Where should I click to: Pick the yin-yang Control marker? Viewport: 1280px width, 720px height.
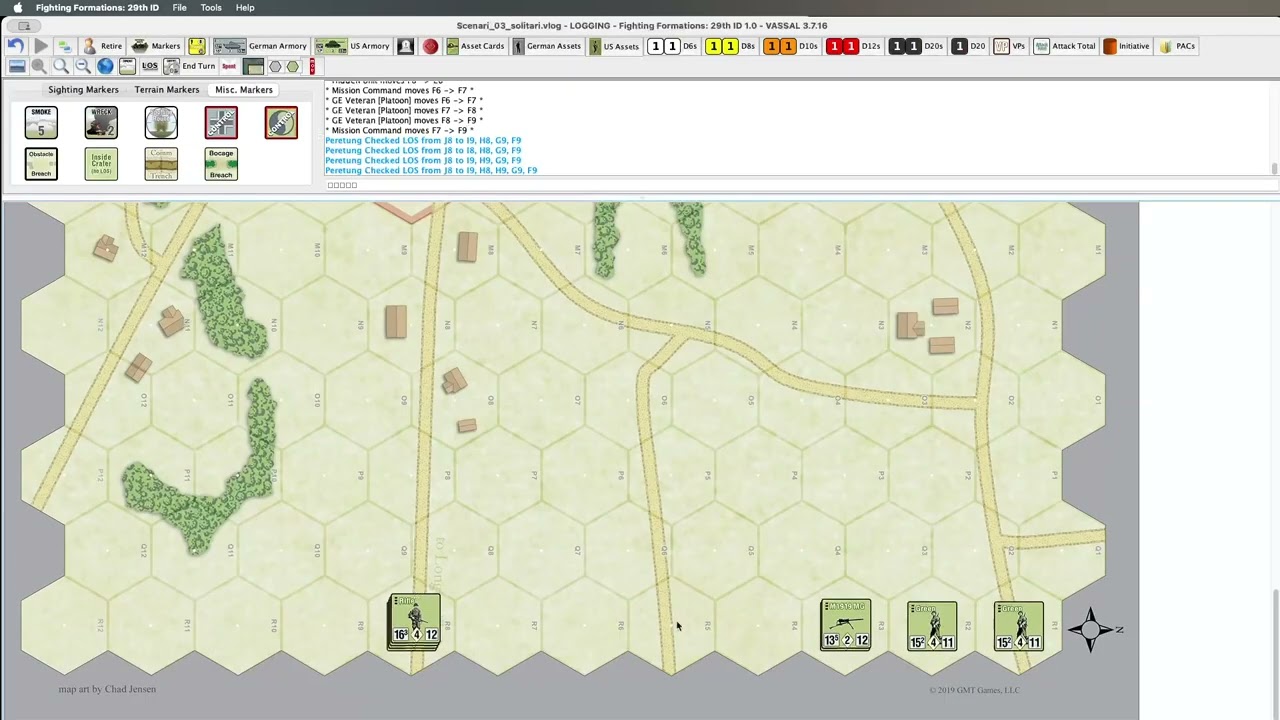281,122
